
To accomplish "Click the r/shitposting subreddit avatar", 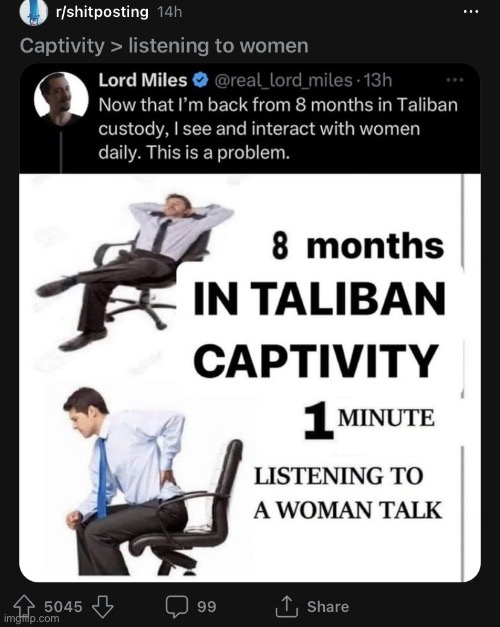I will (x=34, y=13).
